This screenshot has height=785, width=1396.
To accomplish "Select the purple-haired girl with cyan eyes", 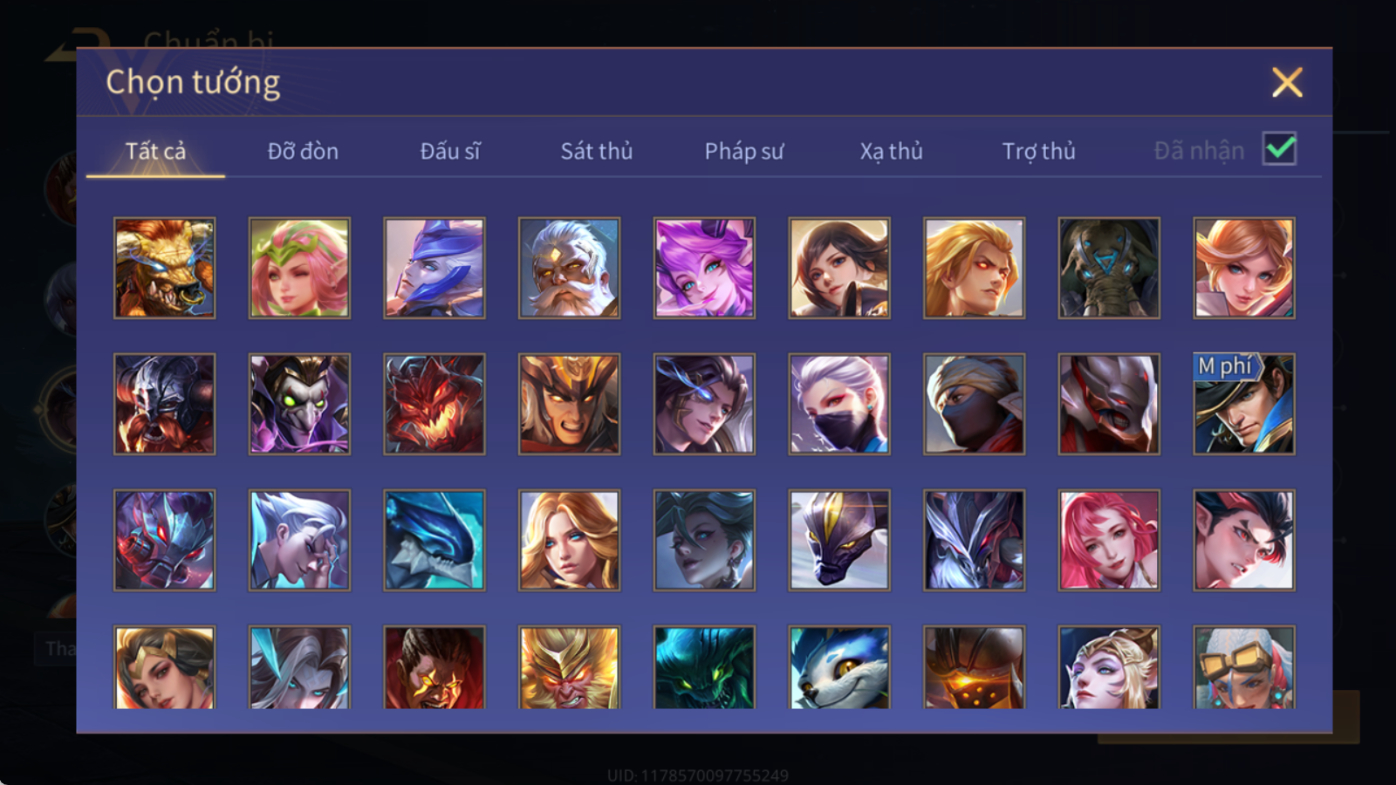I will pyautogui.click(x=704, y=268).
